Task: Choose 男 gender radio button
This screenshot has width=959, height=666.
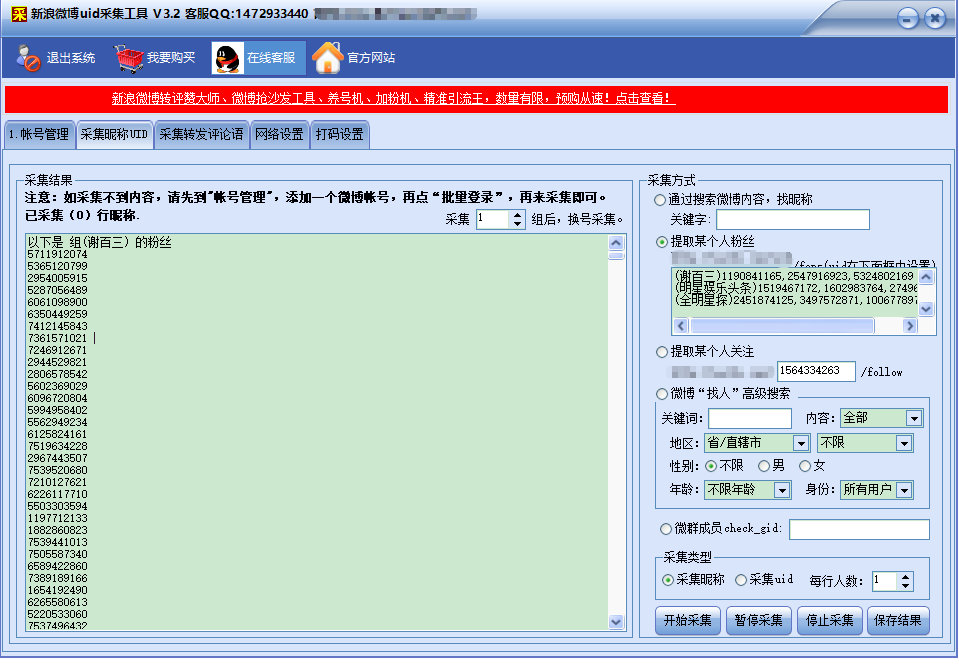Action: tap(763, 466)
